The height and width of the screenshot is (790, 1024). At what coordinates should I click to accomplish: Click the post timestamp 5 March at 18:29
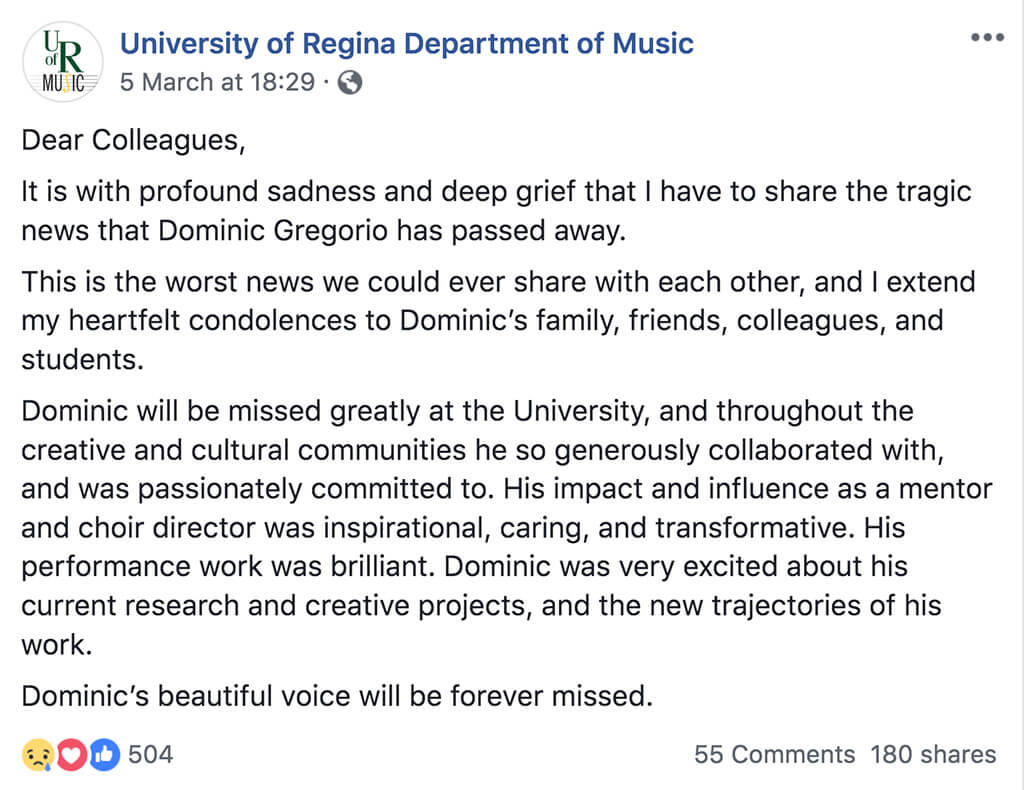[x=217, y=82]
